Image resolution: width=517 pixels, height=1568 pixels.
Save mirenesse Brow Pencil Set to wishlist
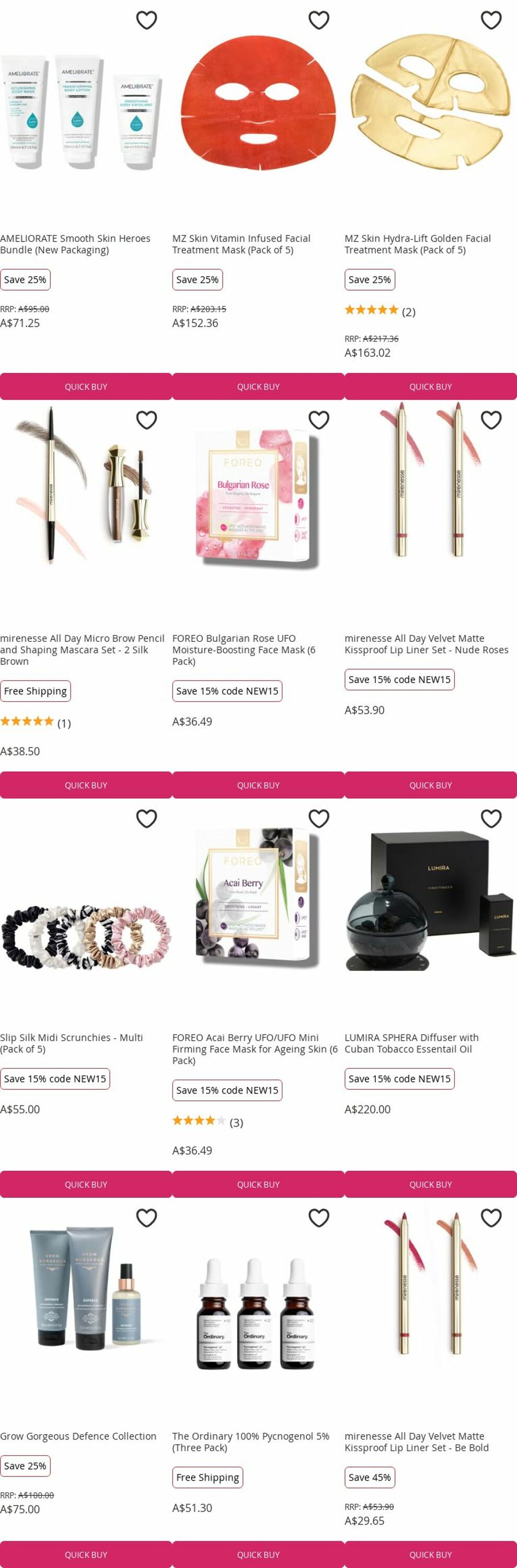tap(146, 419)
